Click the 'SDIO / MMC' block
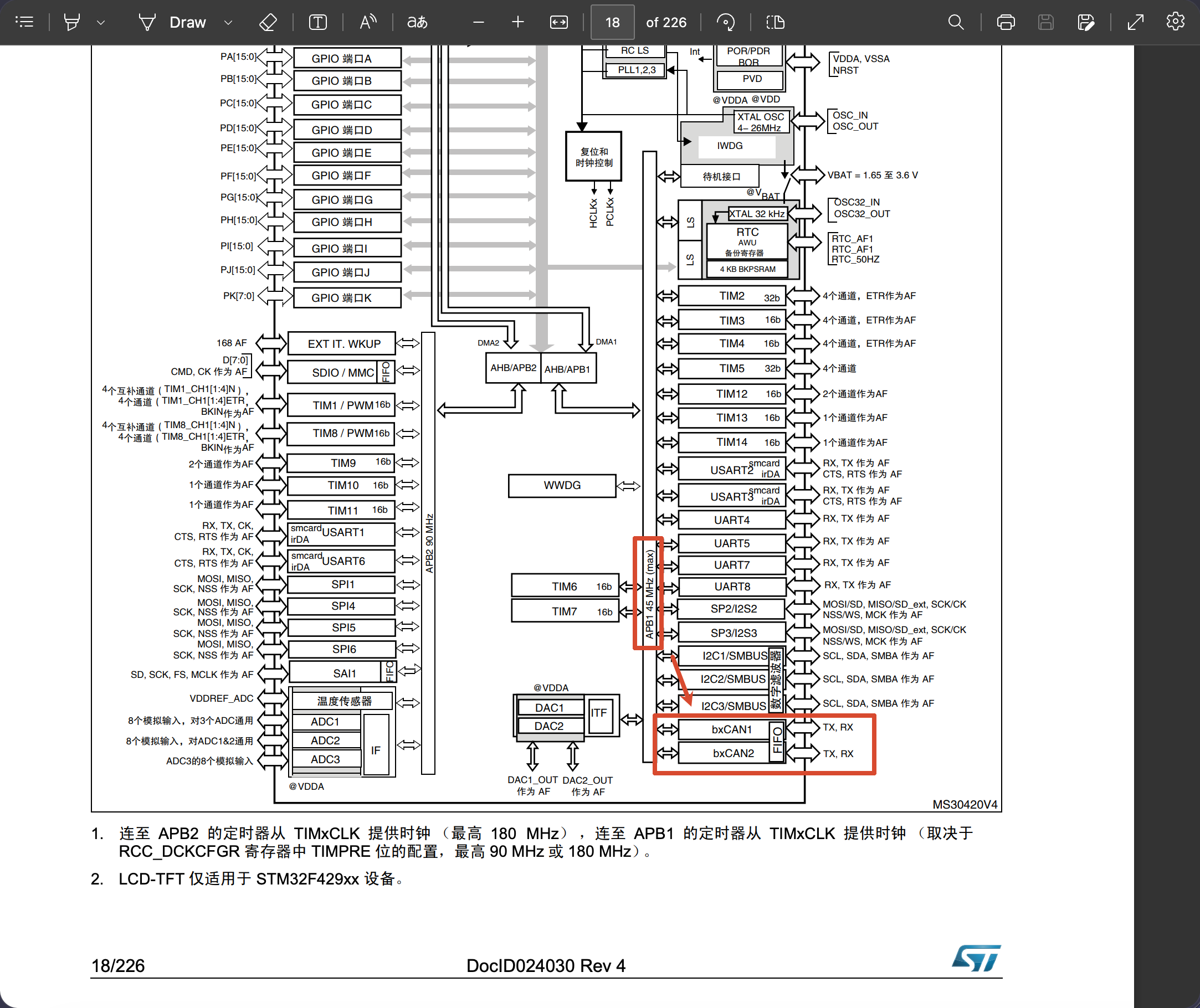 [342, 372]
